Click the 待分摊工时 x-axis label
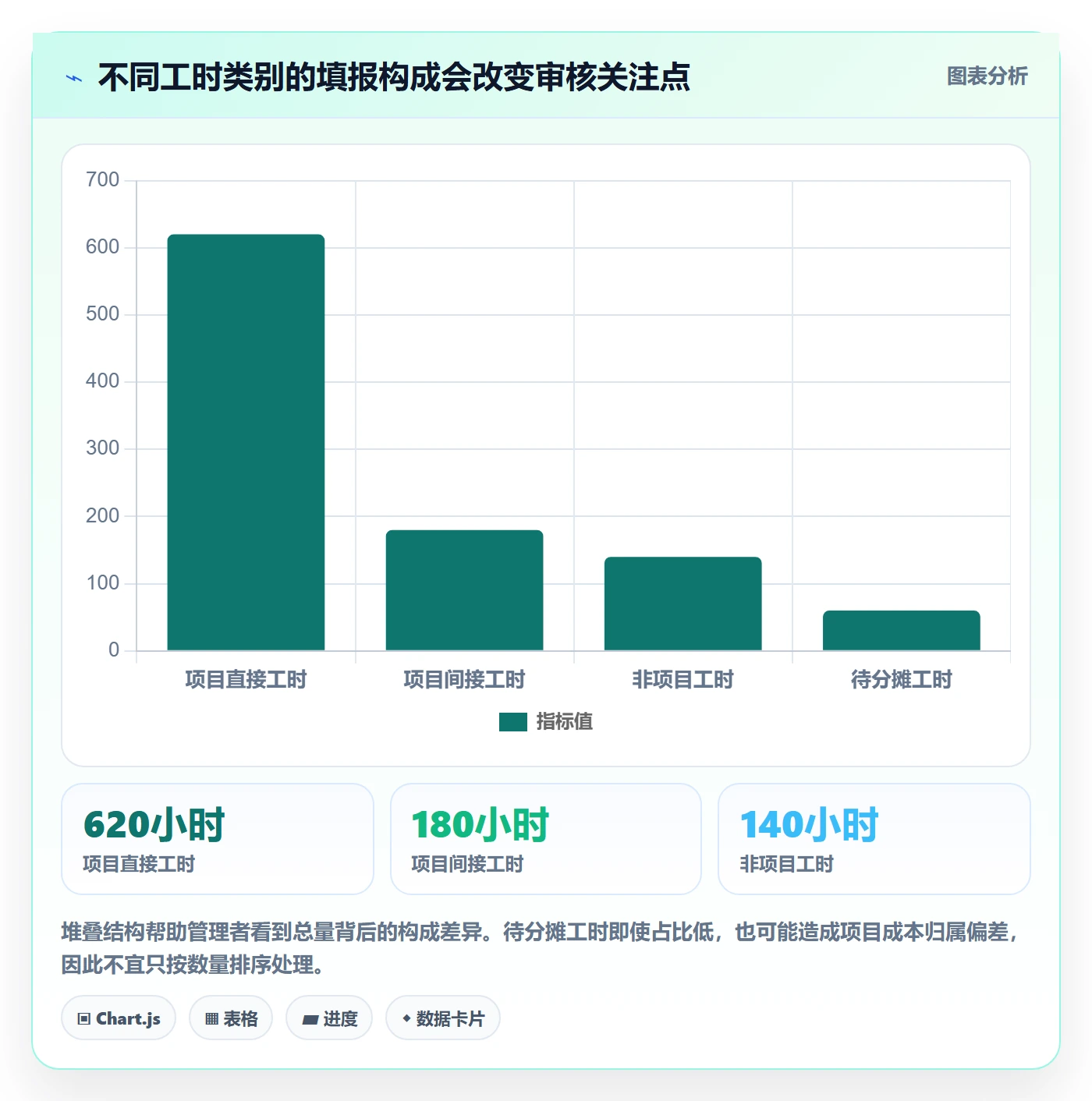Screen dimensions: 1092x1101 (x=901, y=680)
